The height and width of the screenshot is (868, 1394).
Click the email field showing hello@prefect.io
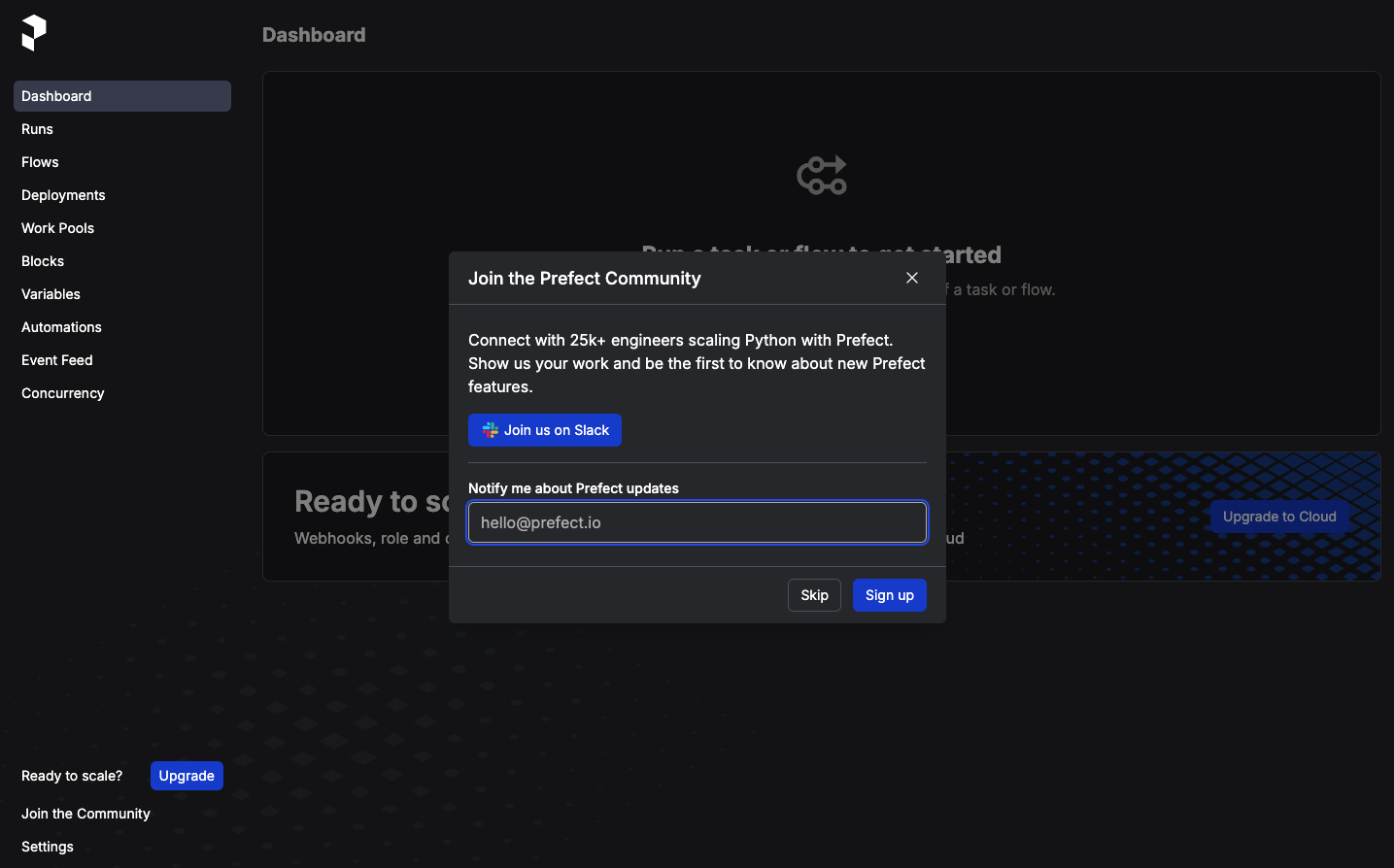tap(697, 522)
